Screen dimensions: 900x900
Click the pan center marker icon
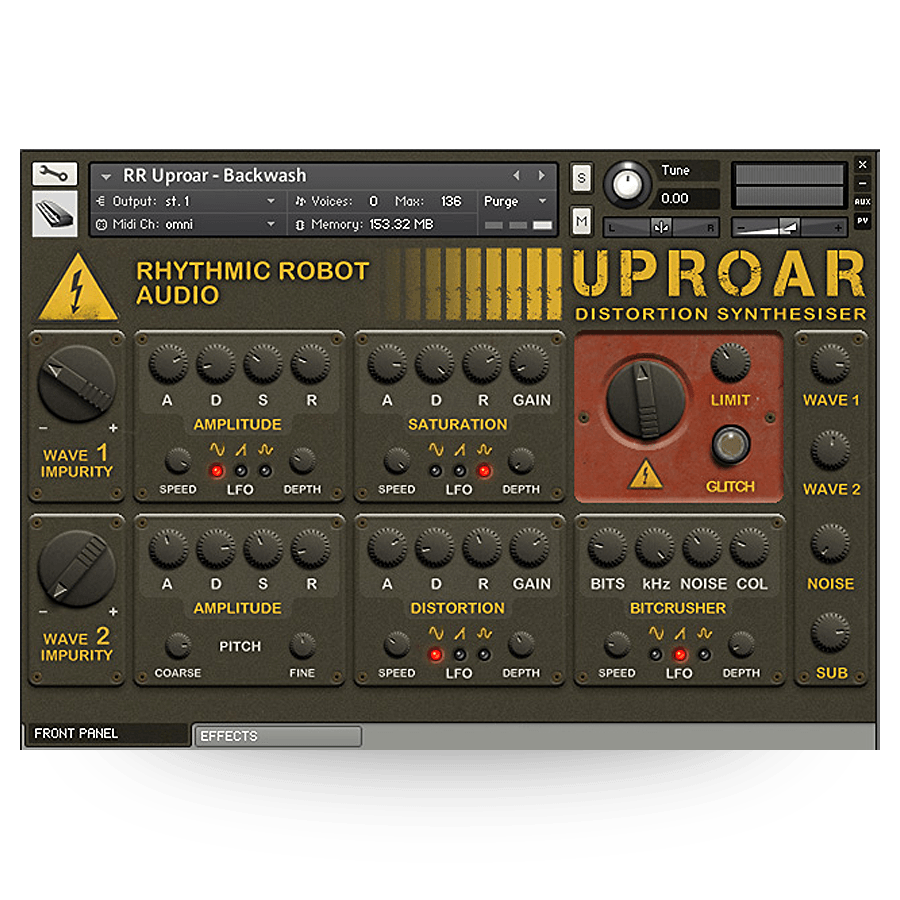[x=661, y=228]
